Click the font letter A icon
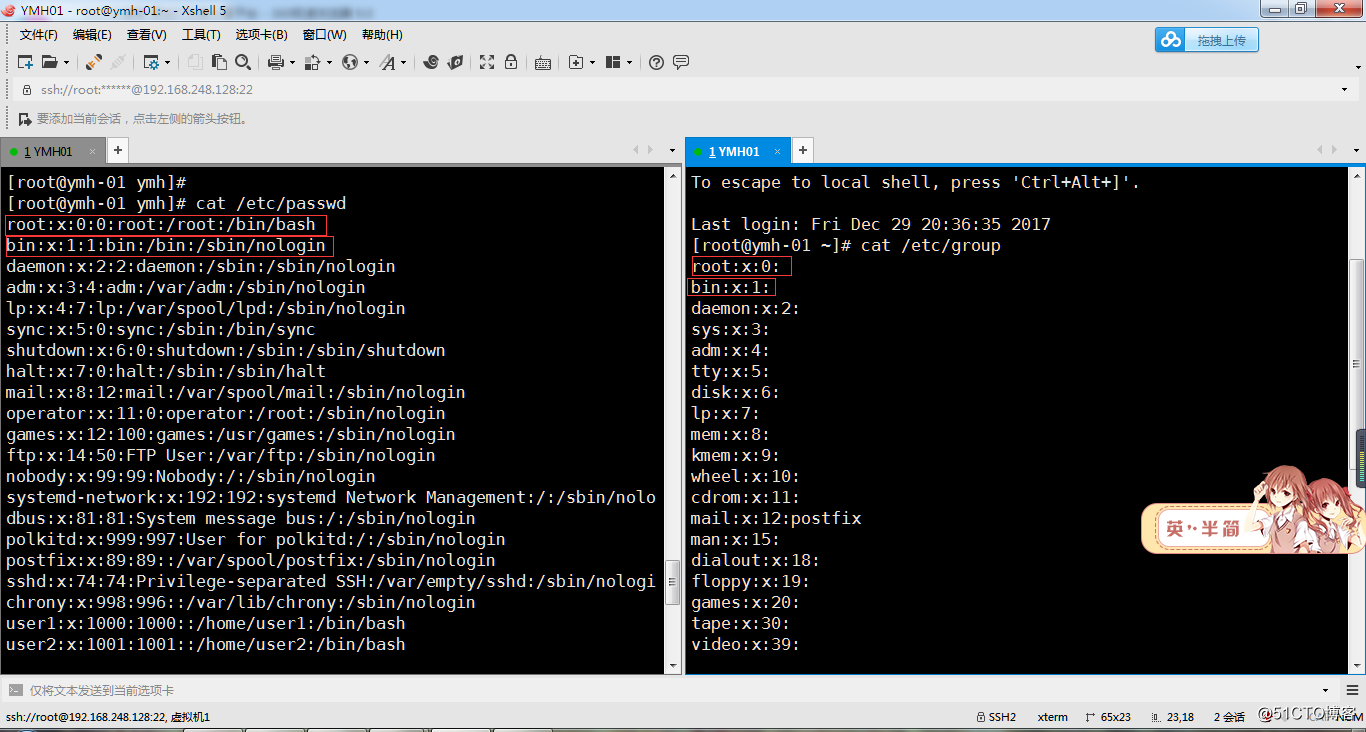 (x=387, y=62)
